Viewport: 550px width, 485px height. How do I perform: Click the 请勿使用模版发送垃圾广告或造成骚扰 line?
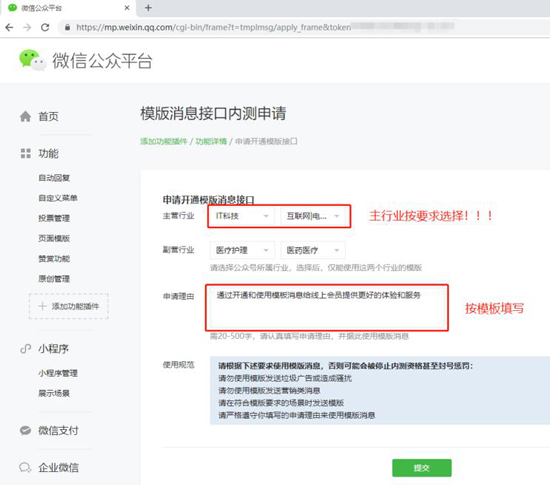(285, 378)
